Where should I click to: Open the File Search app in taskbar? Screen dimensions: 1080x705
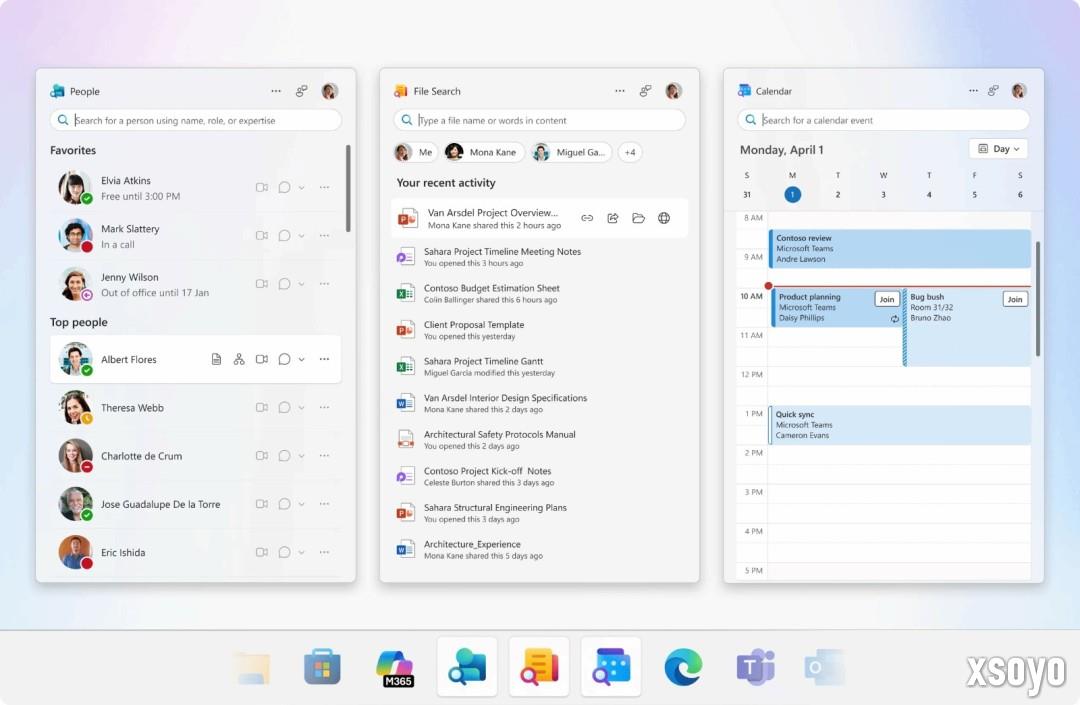point(539,667)
